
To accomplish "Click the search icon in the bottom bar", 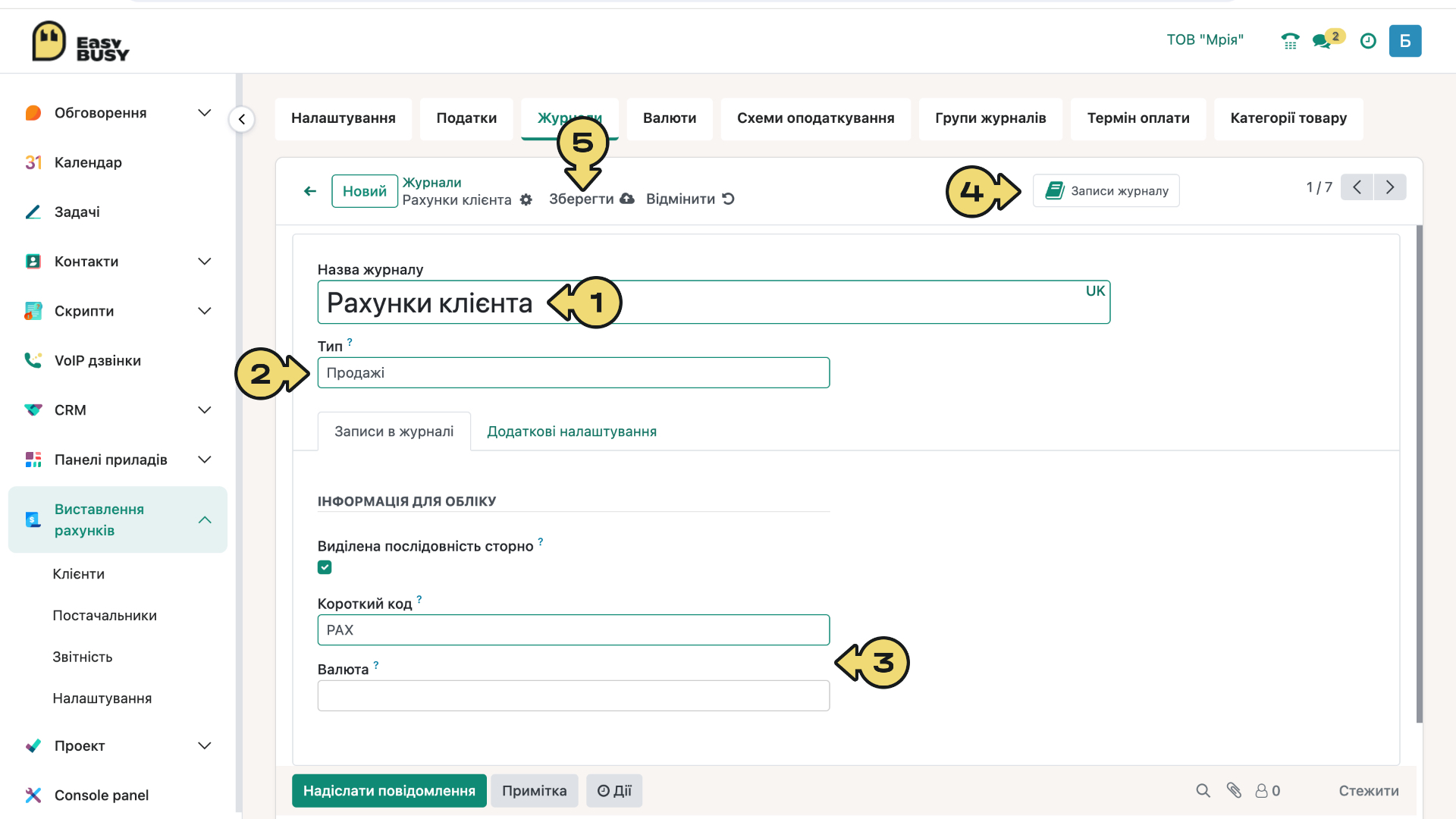I will point(1203,791).
